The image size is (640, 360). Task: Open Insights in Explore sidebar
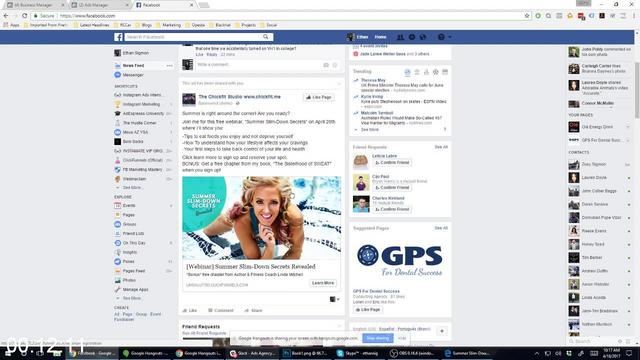click(x=130, y=252)
